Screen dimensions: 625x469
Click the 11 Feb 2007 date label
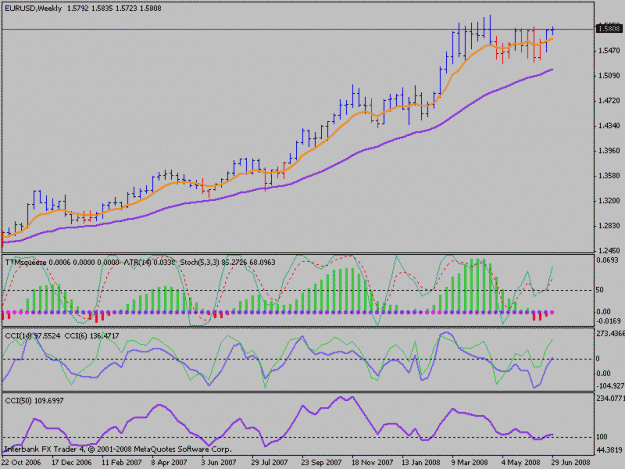click(x=122, y=463)
